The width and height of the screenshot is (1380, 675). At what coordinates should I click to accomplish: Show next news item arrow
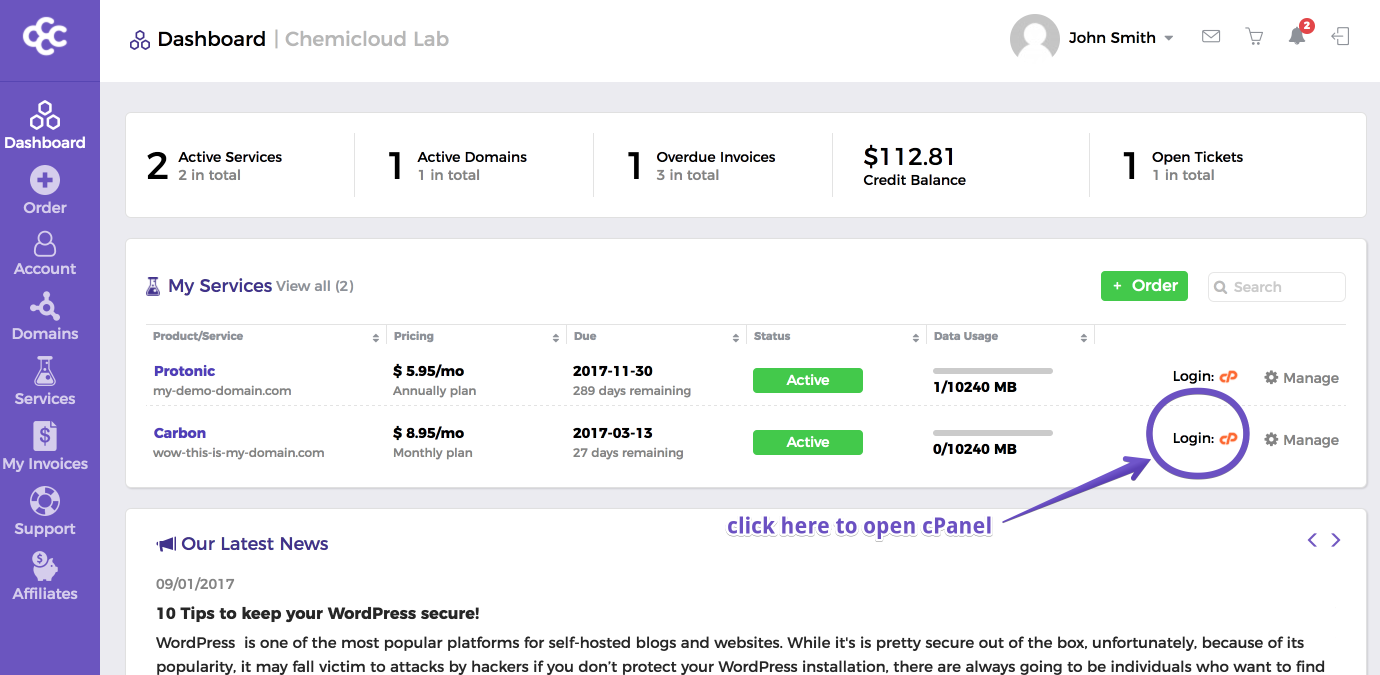click(1336, 540)
